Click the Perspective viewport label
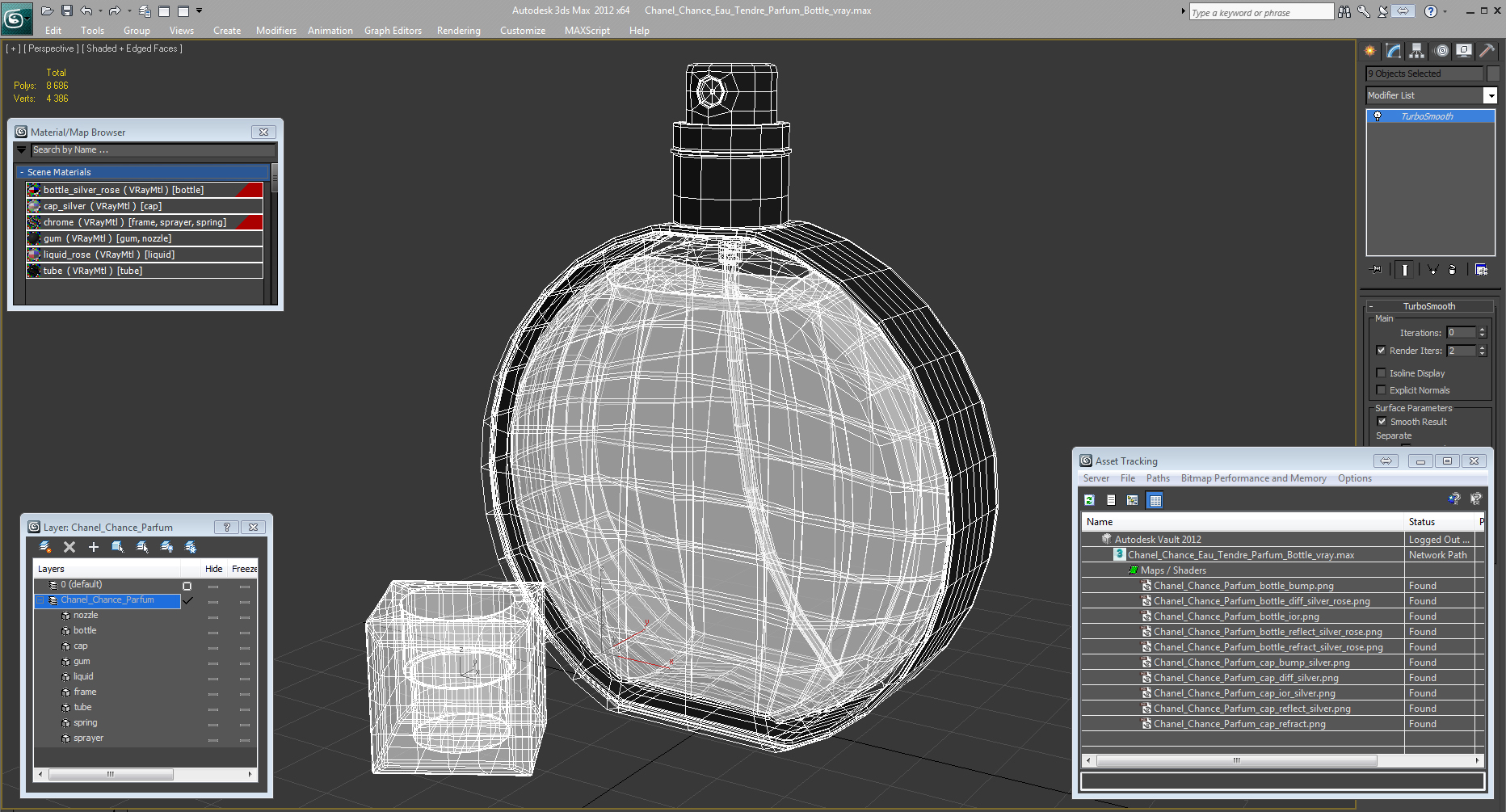Image resolution: width=1506 pixels, height=812 pixels. pos(52,48)
